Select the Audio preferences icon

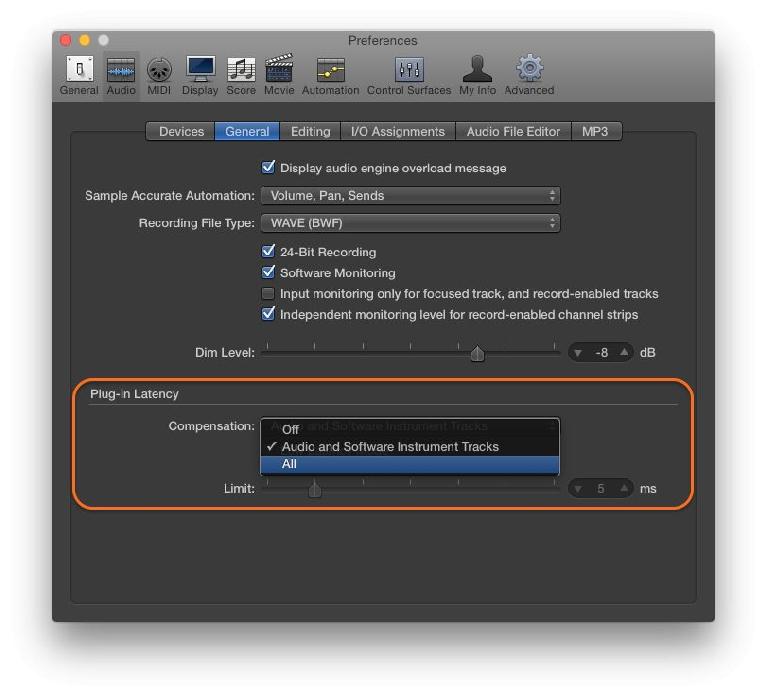coord(121,75)
